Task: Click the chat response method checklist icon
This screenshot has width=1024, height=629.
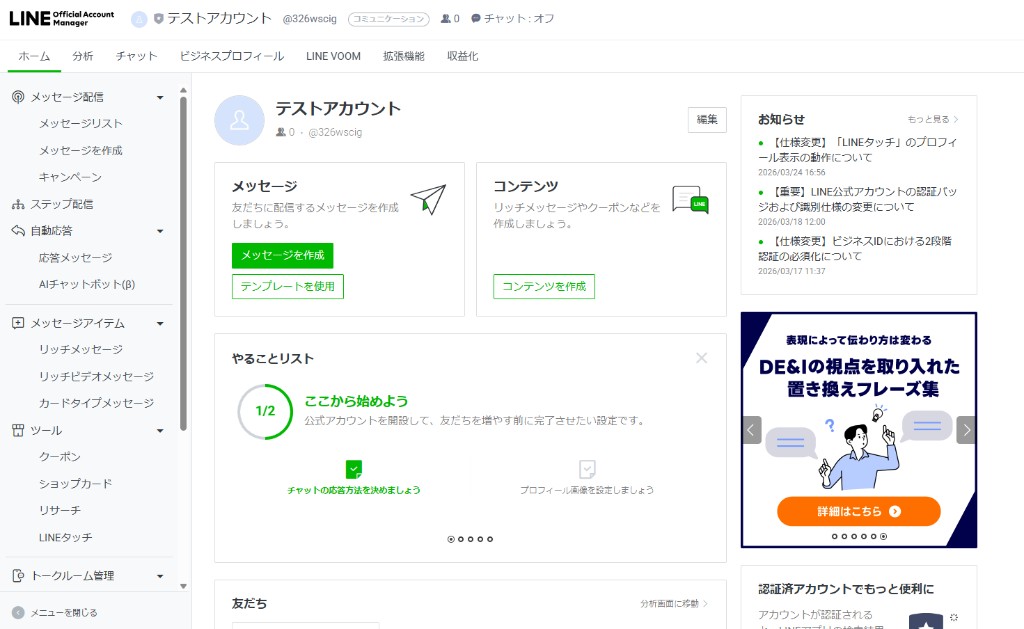Action: (353, 469)
